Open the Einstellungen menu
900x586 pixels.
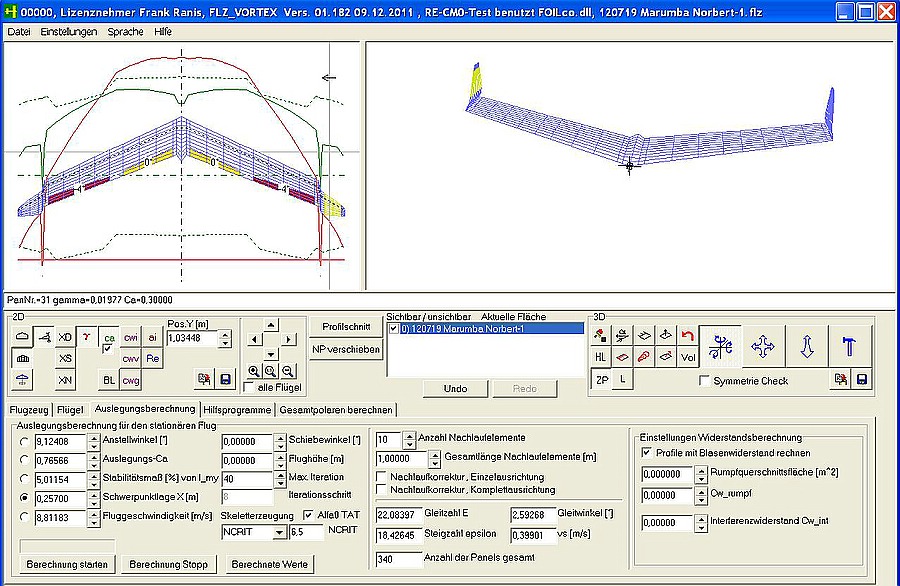(x=69, y=32)
